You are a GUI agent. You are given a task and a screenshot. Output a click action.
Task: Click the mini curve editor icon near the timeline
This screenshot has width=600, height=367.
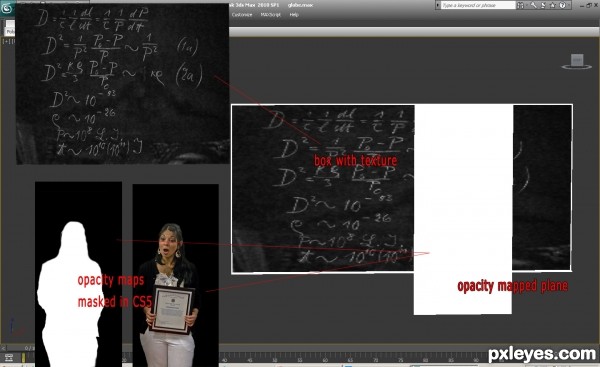tap(9, 358)
